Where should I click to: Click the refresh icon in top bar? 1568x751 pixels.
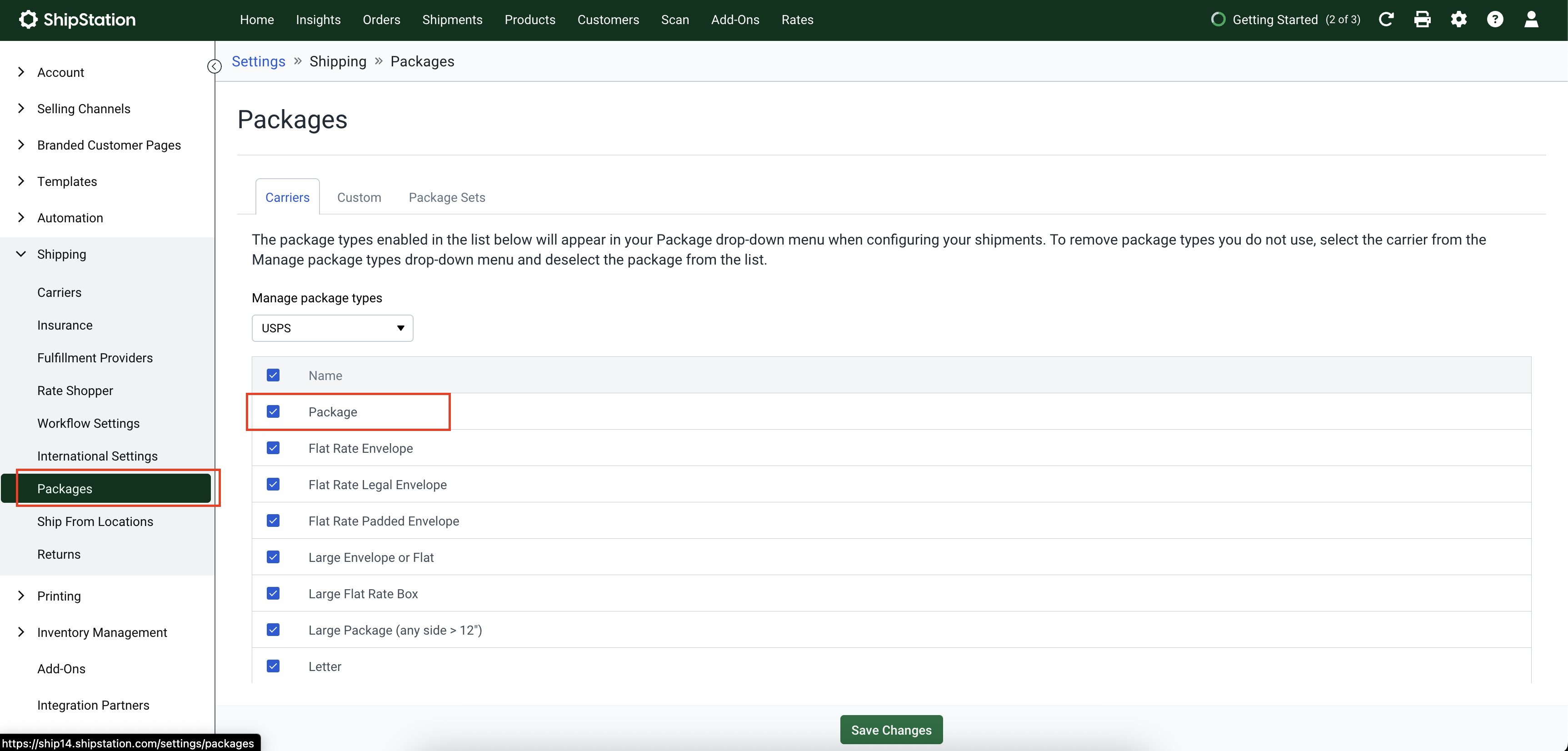tap(1386, 20)
